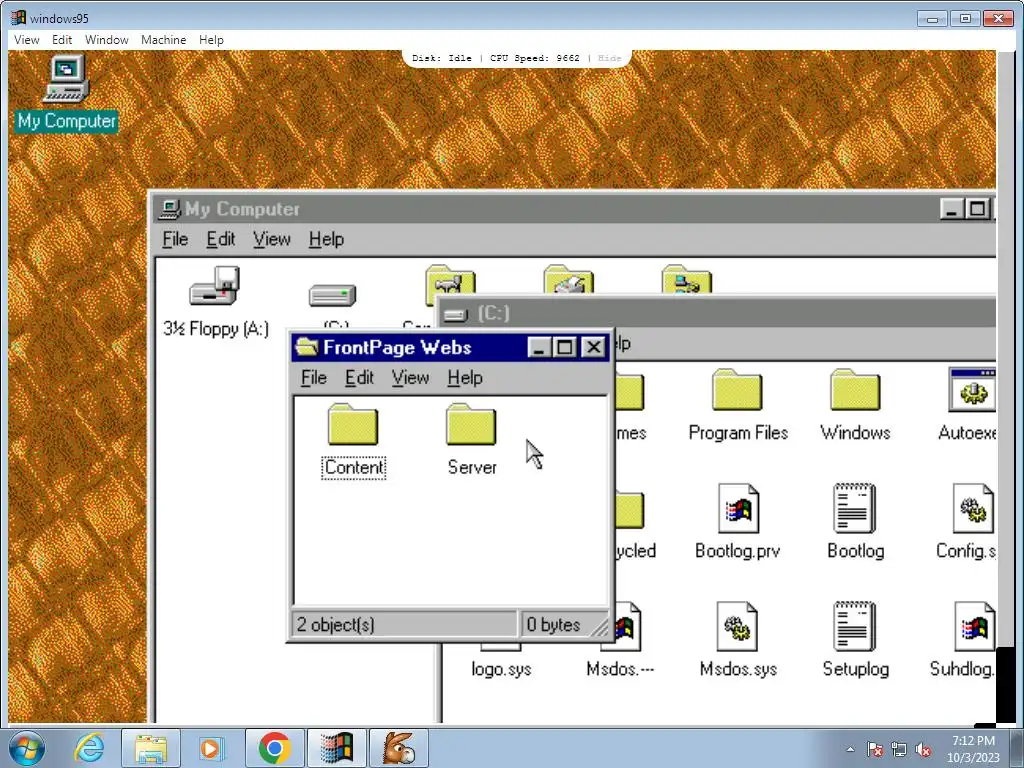Viewport: 1024px width, 768px height.
Task: Open Edit menu in My Computer window
Action: click(221, 239)
